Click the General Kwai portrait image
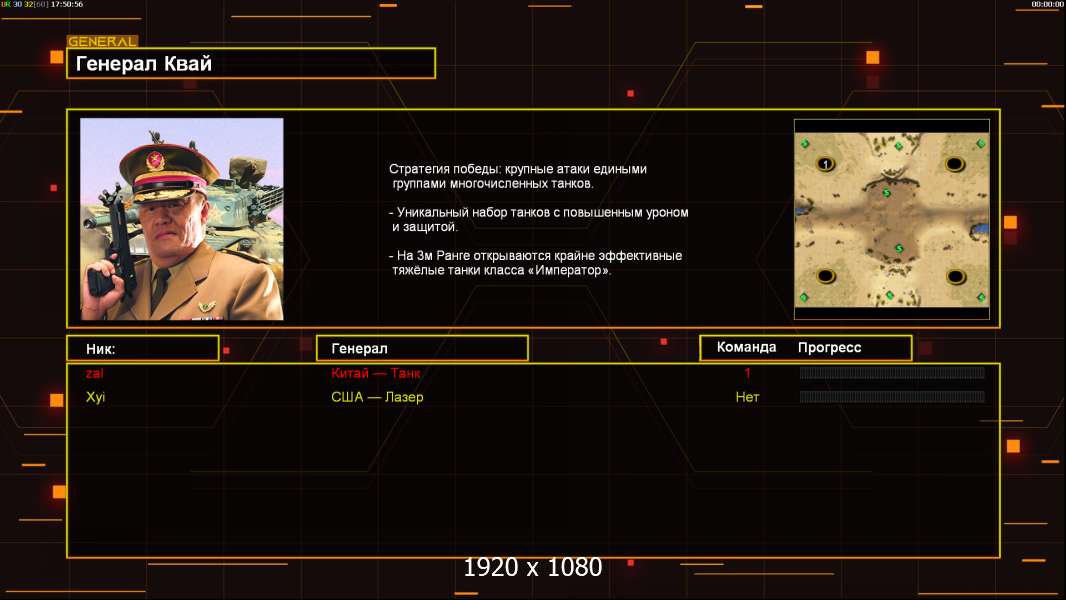This screenshot has height=600, width=1066. [x=182, y=219]
